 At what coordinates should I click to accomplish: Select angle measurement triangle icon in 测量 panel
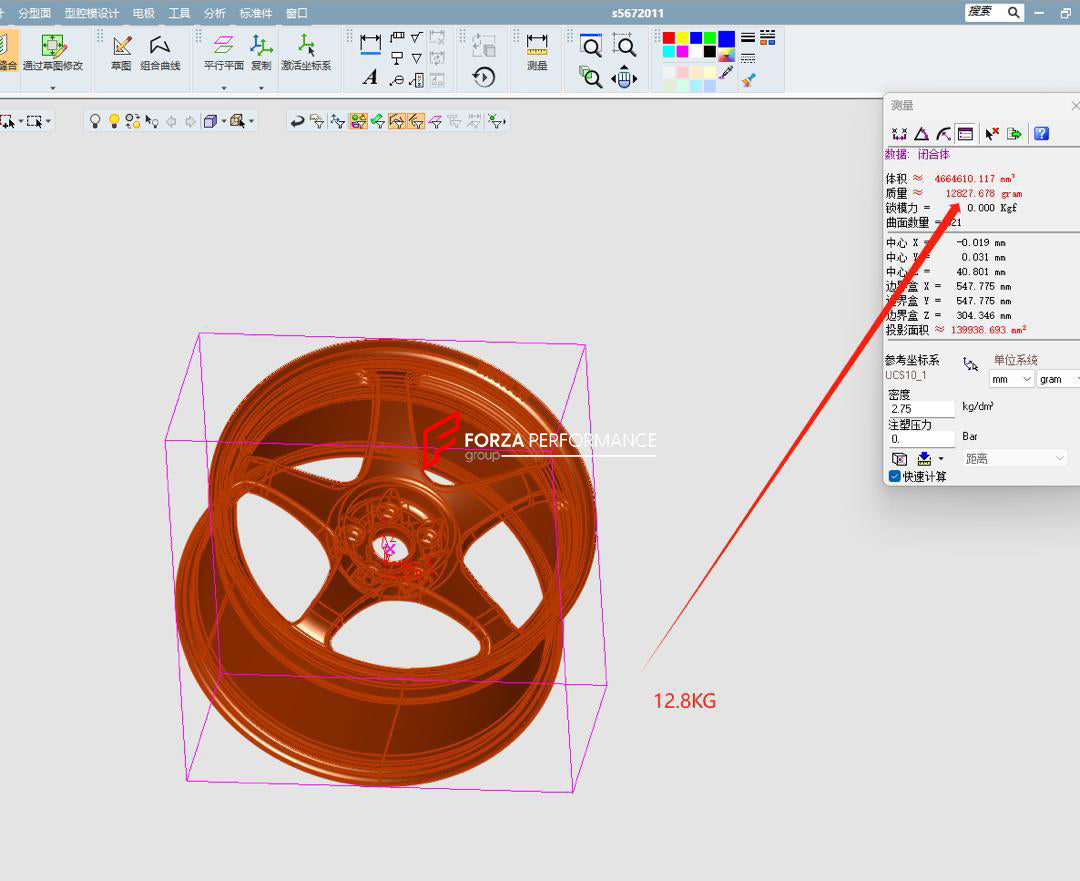pyautogui.click(x=921, y=134)
